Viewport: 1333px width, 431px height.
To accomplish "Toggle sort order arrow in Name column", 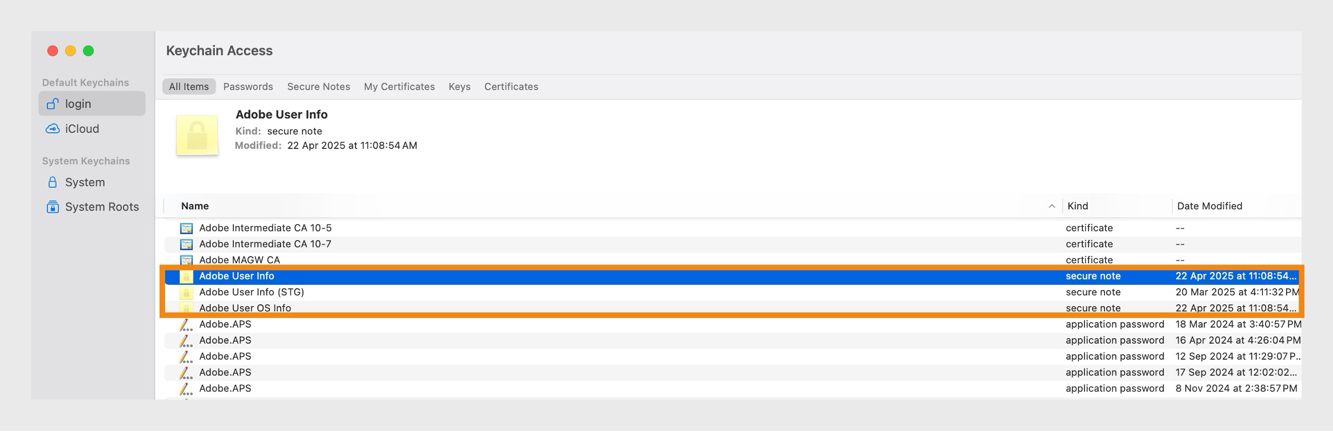I will pyautogui.click(x=1051, y=206).
